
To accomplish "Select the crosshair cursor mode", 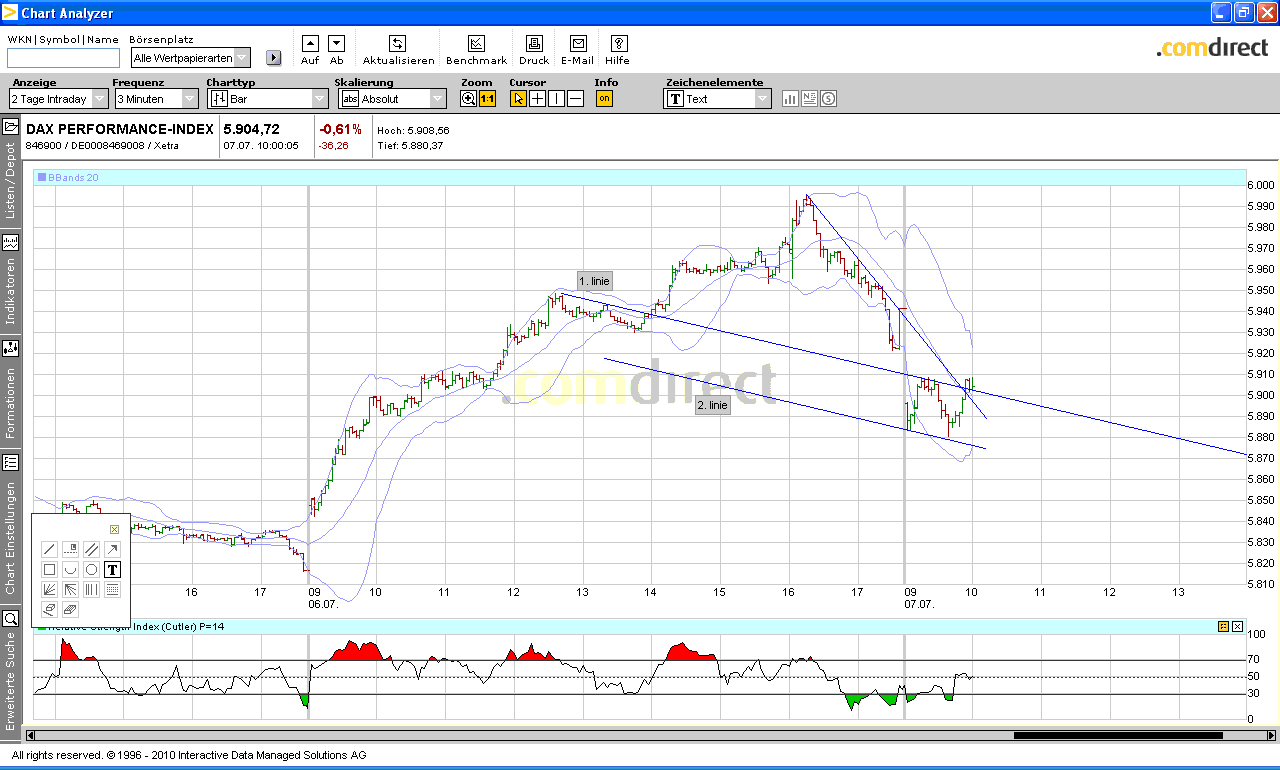I will 537,98.
